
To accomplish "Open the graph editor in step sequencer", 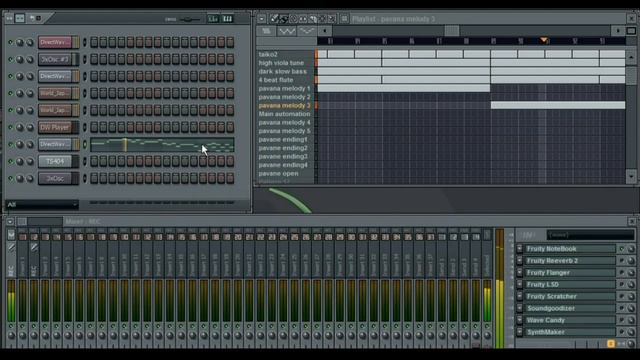I will 213,19.
